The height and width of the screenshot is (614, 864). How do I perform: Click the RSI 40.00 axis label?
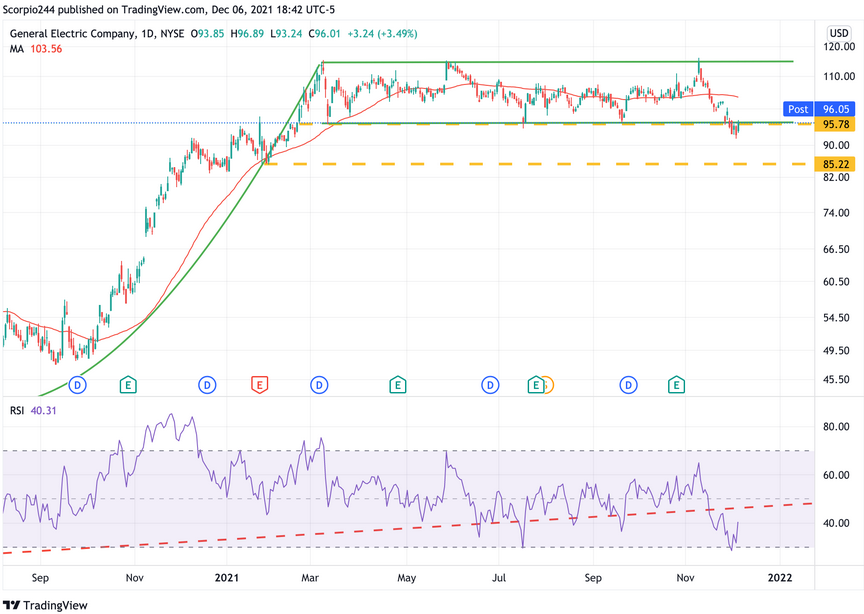(x=836, y=523)
